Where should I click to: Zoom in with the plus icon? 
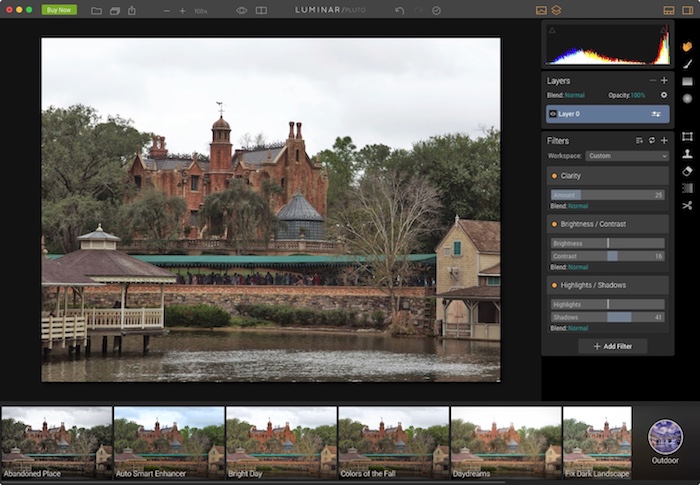pos(182,10)
